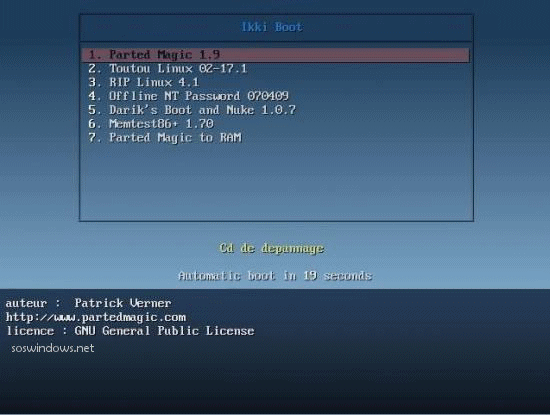Select the Parted Magic 1.9 boot entry
The height and width of the screenshot is (415, 550).
click(x=276, y=55)
